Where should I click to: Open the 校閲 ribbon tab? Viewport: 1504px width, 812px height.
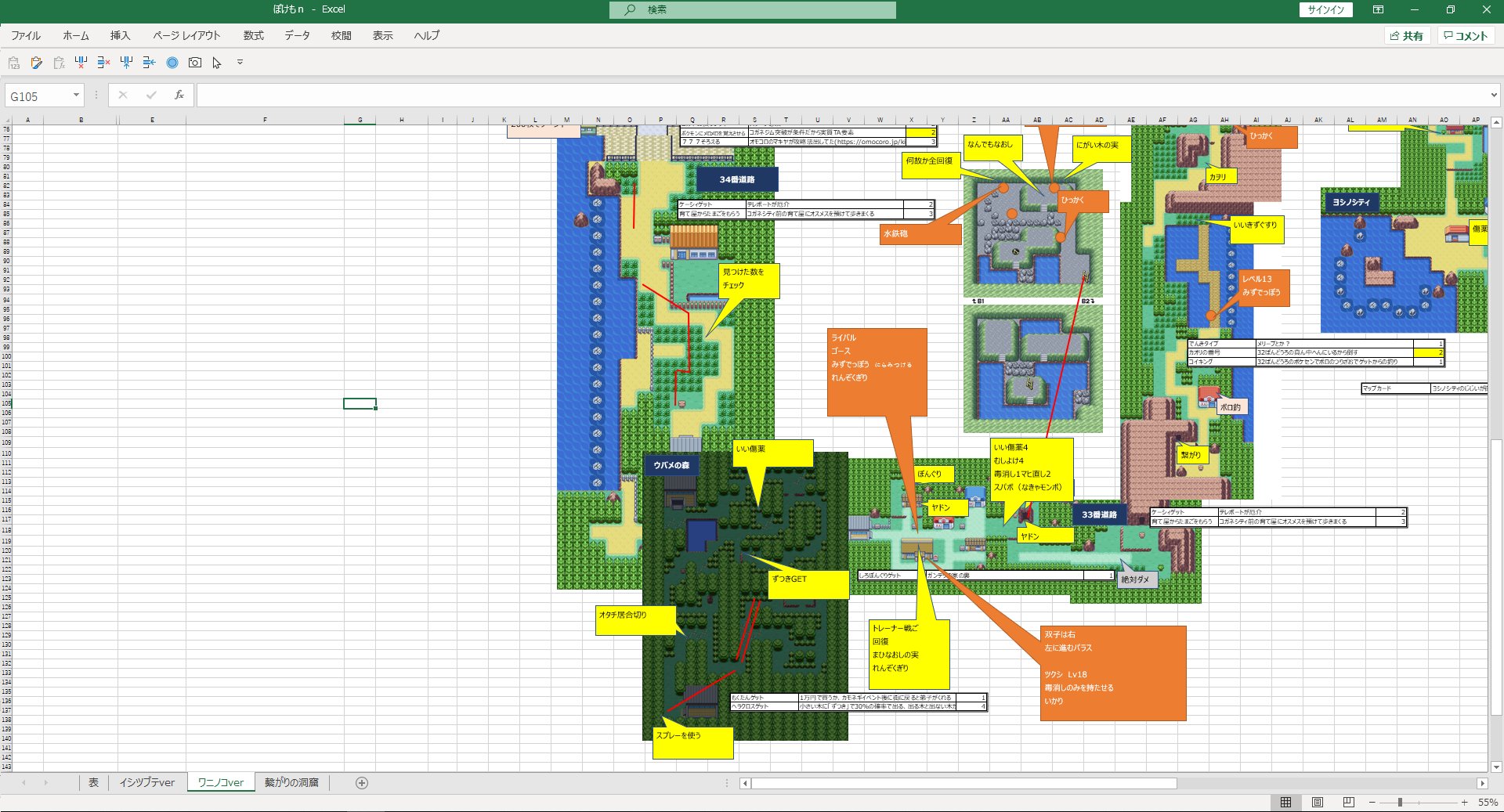click(x=341, y=35)
